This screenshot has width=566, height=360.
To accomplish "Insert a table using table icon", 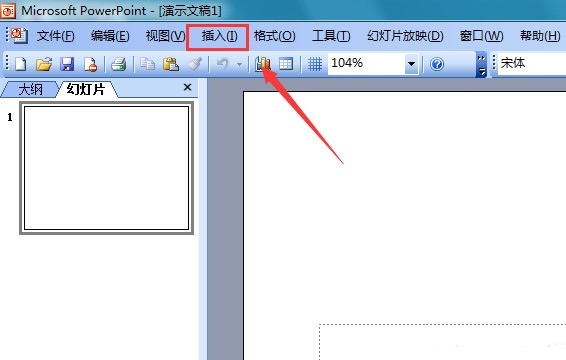I will (x=286, y=64).
